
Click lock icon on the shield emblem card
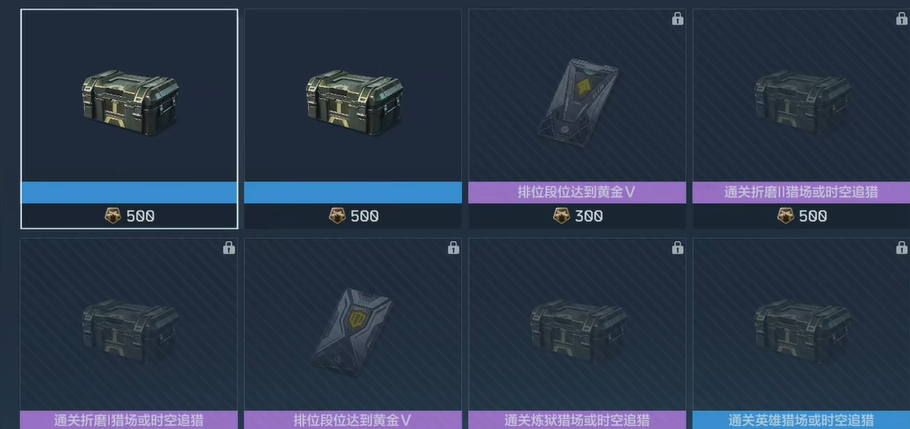point(453,248)
